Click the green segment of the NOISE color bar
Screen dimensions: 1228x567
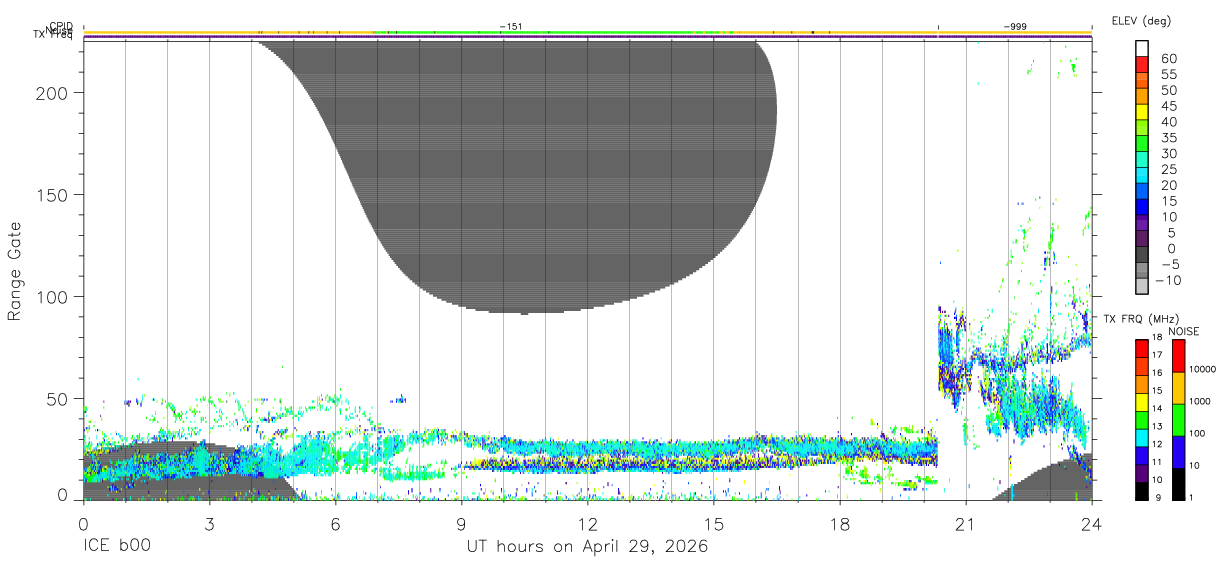pyautogui.click(x=1178, y=420)
